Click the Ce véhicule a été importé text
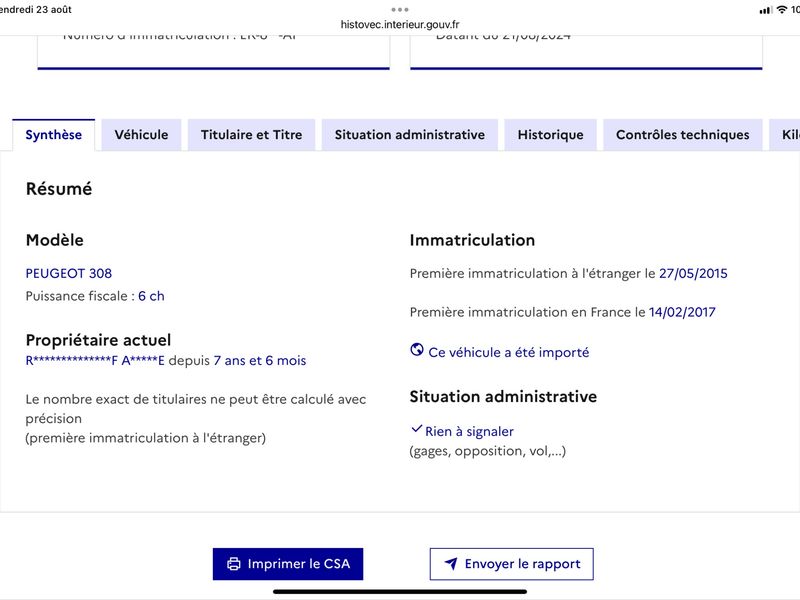This screenshot has width=800, height=600. pyautogui.click(x=509, y=353)
